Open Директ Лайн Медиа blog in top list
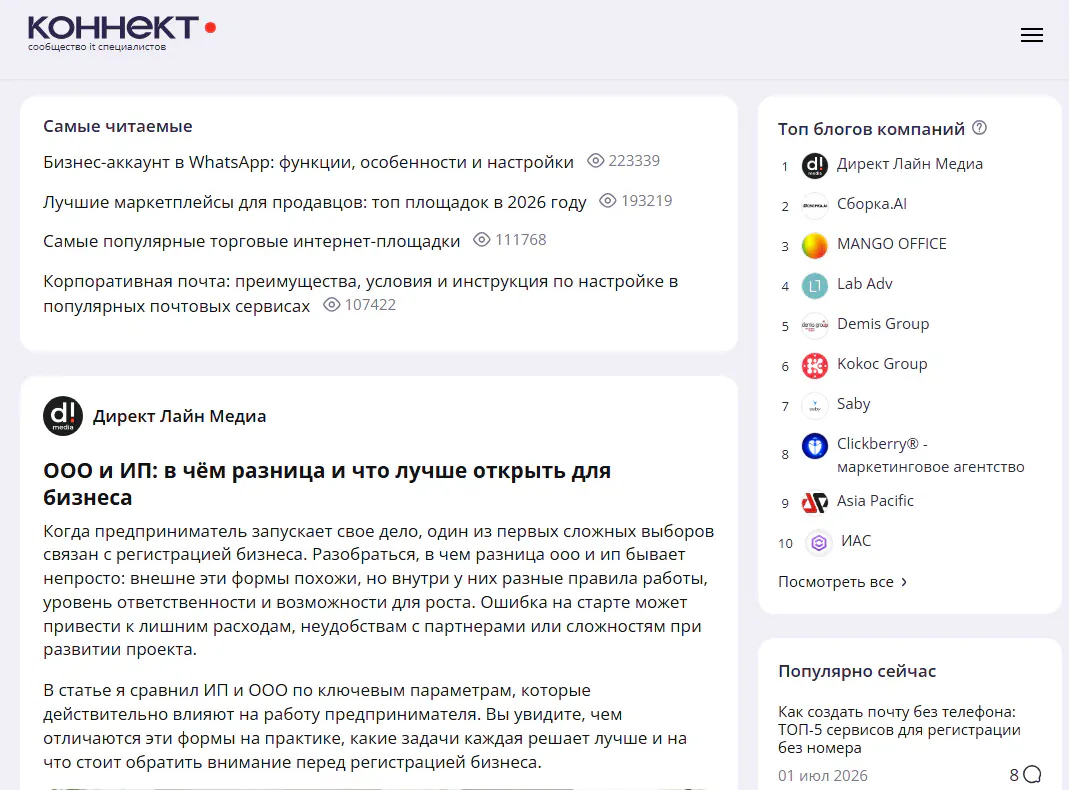The image size is (1070, 790). click(910, 164)
